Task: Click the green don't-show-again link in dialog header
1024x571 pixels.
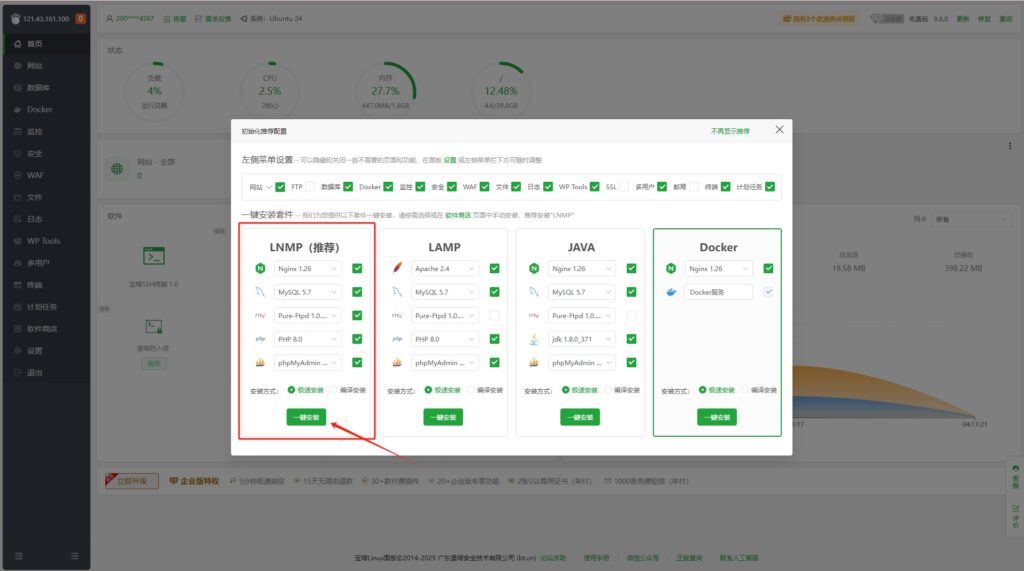Action: tap(730, 131)
